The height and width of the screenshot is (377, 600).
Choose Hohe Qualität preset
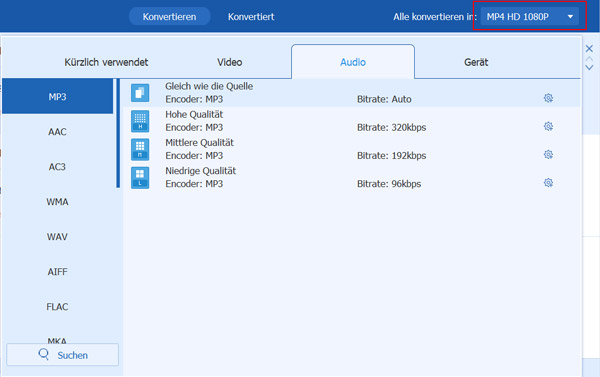click(352, 121)
